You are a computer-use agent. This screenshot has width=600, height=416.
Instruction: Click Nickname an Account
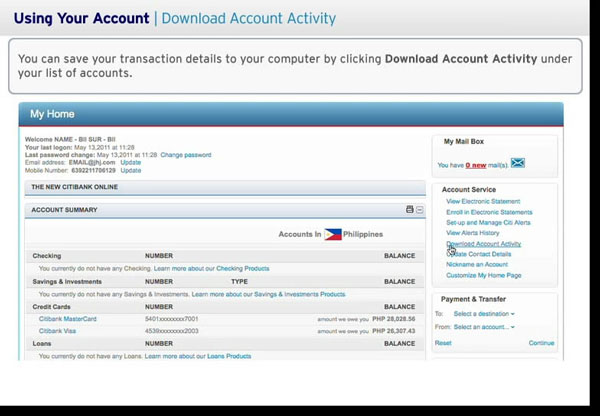pyautogui.click(x=477, y=264)
